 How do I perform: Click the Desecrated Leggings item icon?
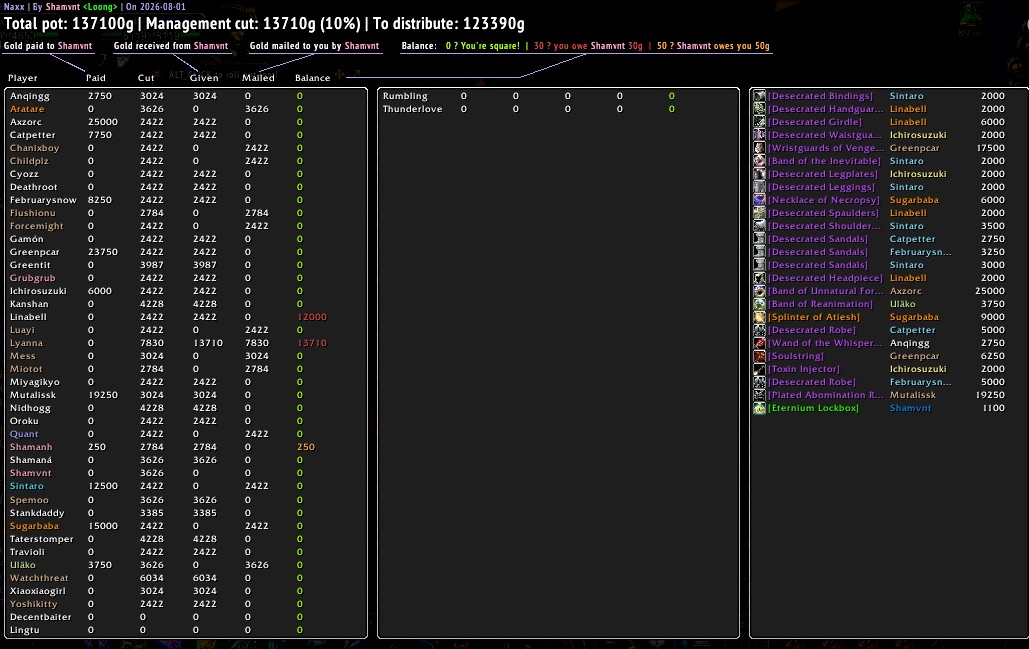(759, 187)
